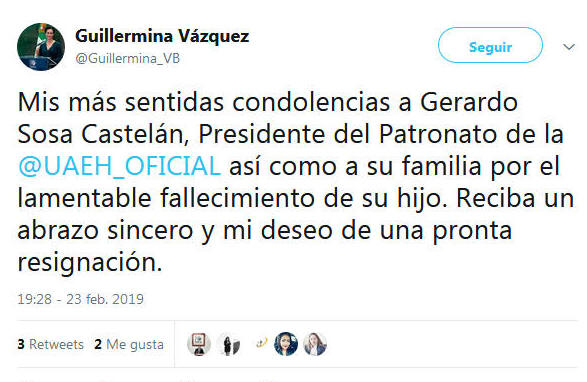Open the small yellow swirl avatar

click(x=261, y=343)
